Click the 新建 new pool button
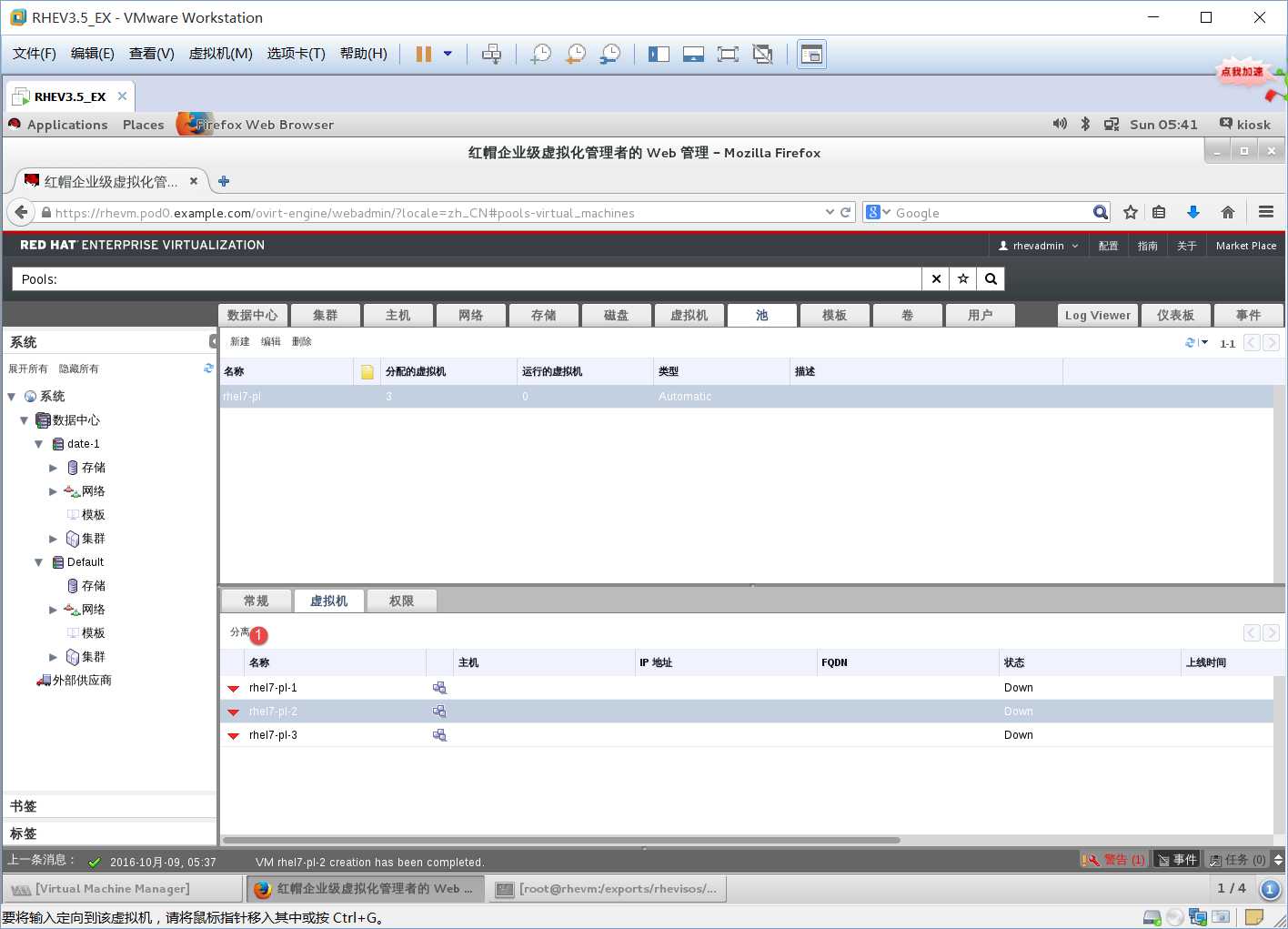The height and width of the screenshot is (929, 1288). coord(239,341)
